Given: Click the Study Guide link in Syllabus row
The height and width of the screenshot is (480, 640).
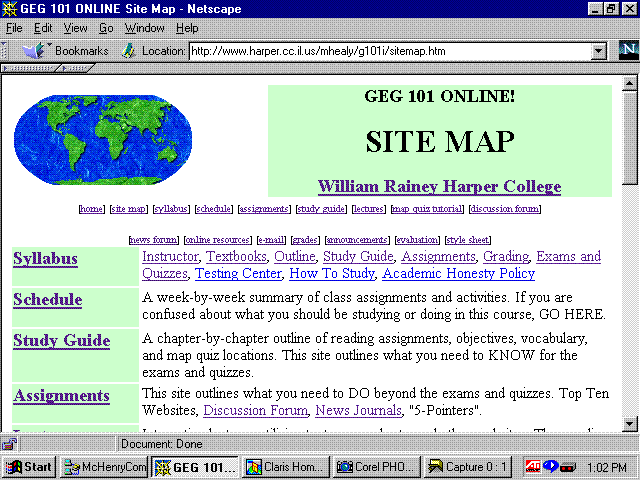Looking at the screenshot, I should pyautogui.click(x=358, y=257).
